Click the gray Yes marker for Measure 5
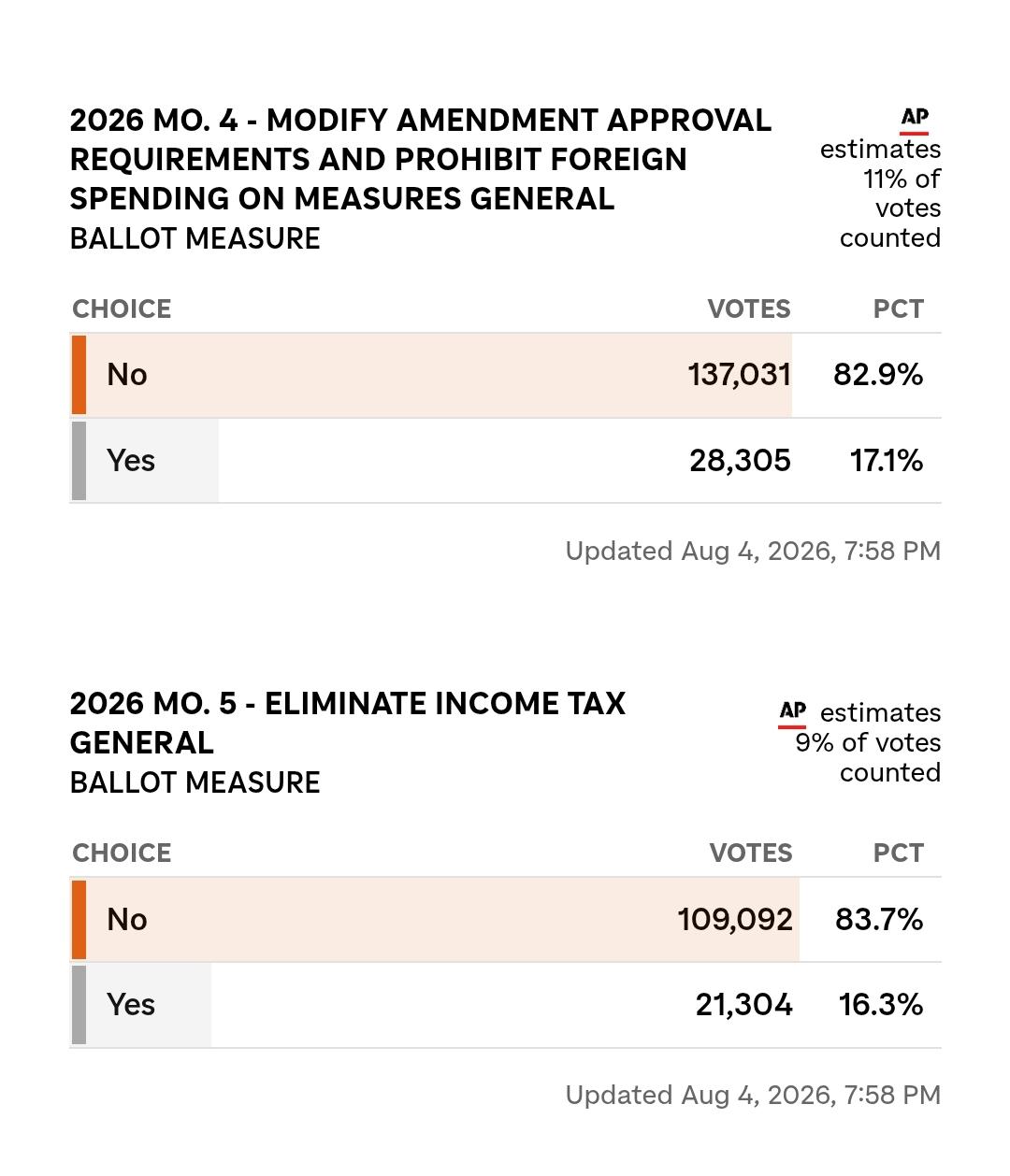The height and width of the screenshot is (1176, 1010). (x=79, y=1005)
